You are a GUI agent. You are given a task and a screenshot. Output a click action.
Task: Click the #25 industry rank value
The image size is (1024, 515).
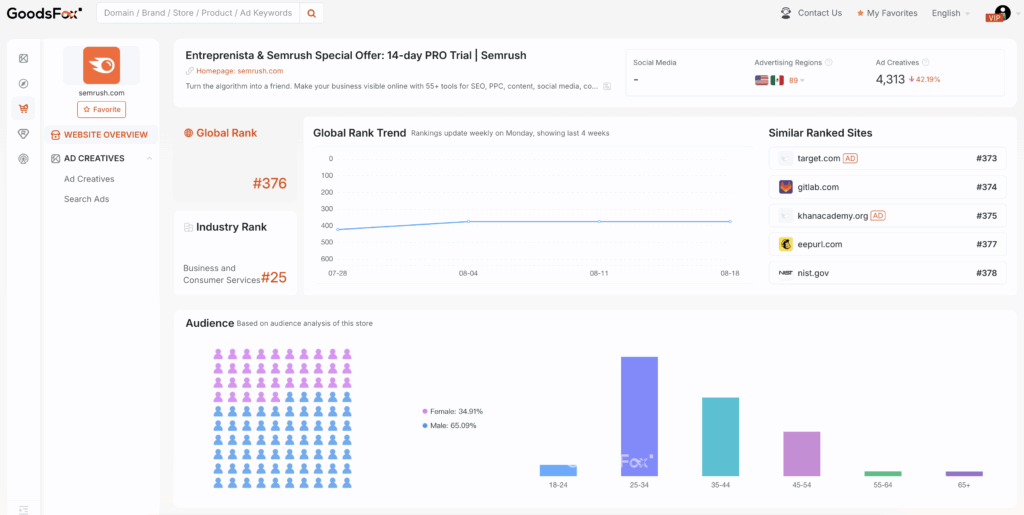coord(274,277)
